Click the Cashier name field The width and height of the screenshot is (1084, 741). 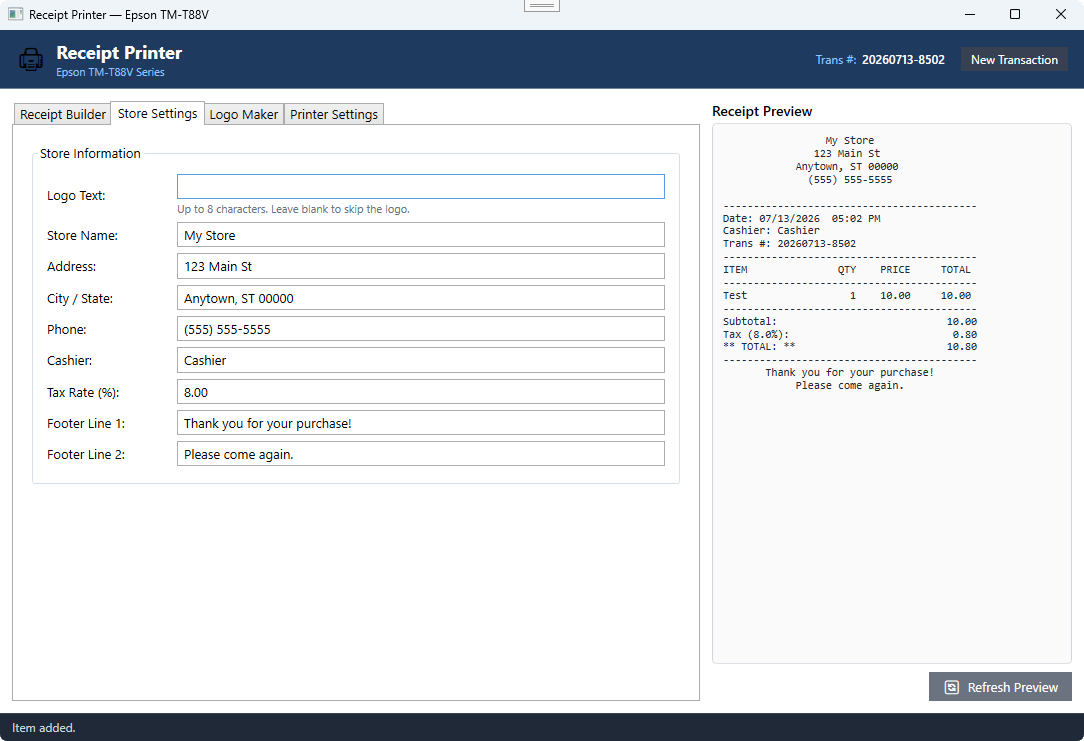420,360
